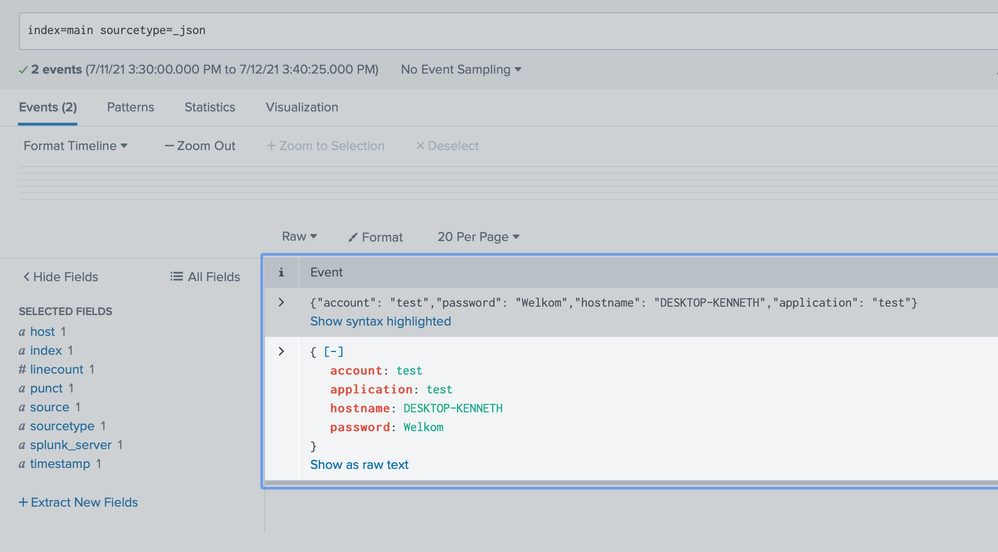Select the splunk_server field

pos(70,445)
